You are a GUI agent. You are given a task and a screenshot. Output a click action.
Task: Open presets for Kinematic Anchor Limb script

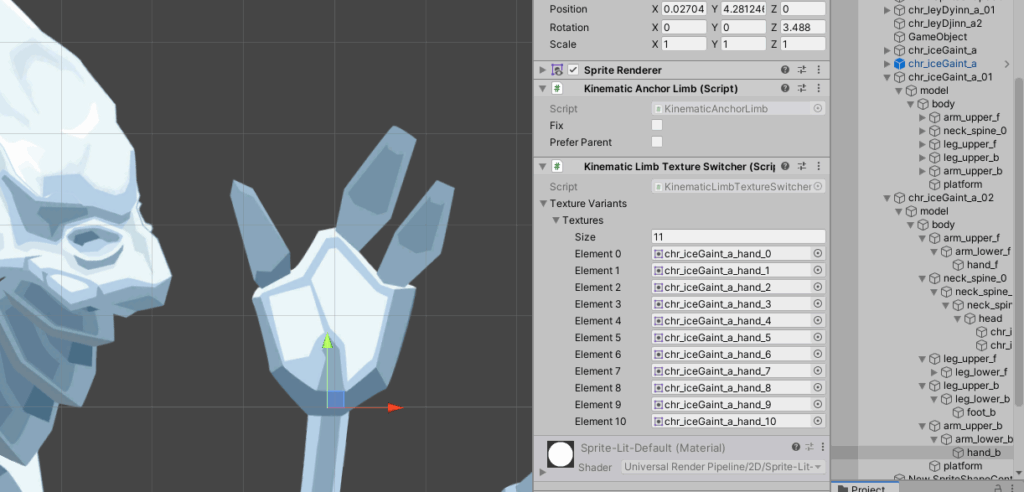(802, 88)
